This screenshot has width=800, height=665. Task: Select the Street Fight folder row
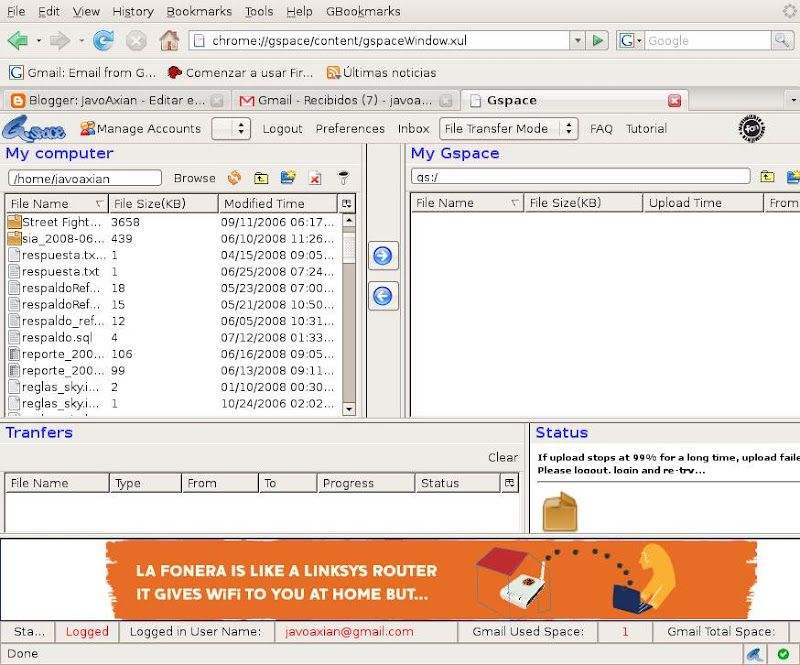coord(173,222)
